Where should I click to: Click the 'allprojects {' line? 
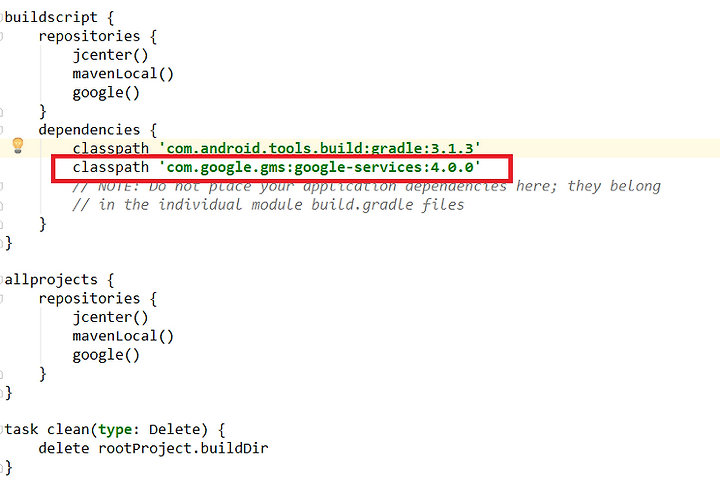59,280
